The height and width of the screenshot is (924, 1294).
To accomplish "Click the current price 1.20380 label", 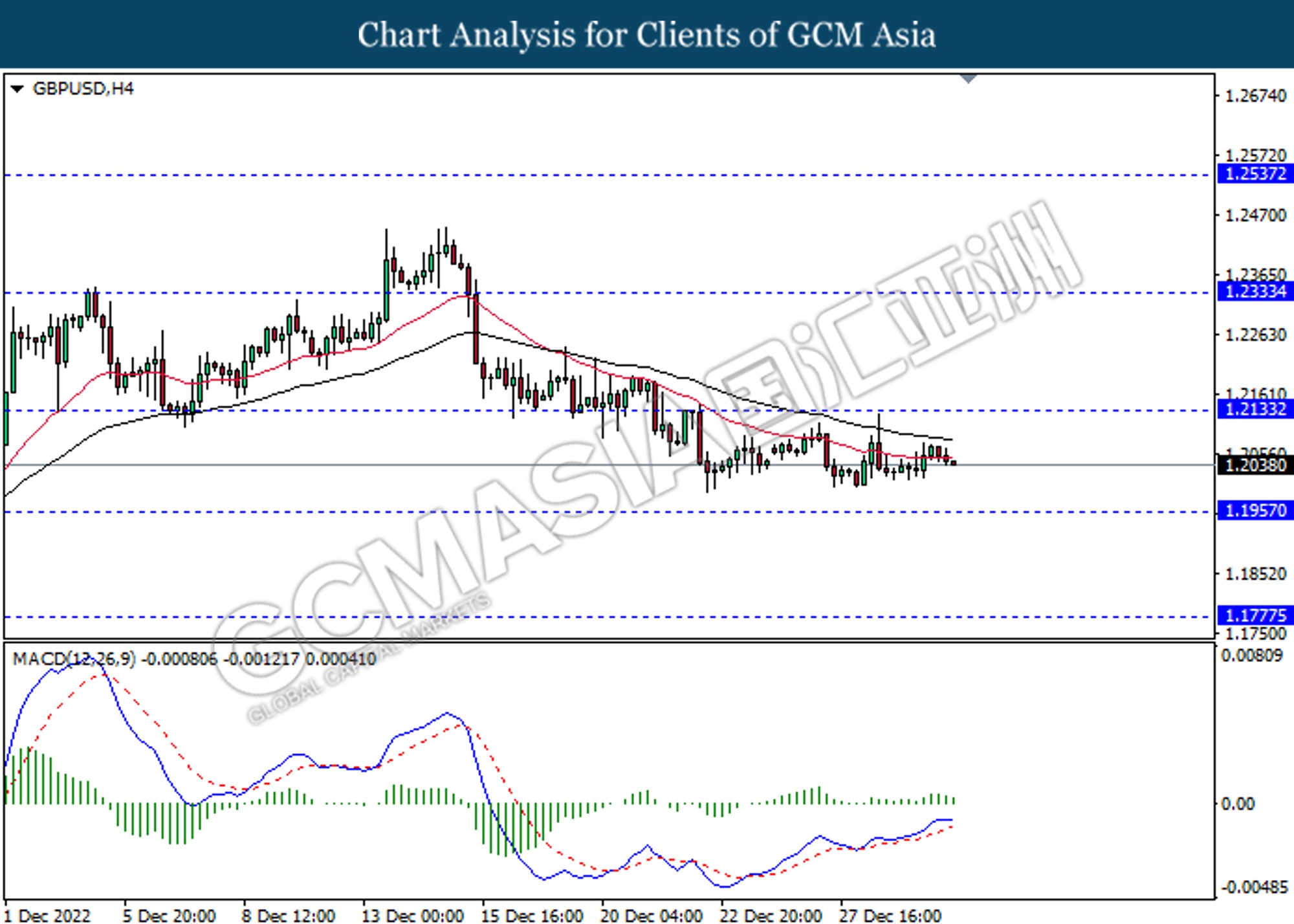I will [x=1255, y=465].
